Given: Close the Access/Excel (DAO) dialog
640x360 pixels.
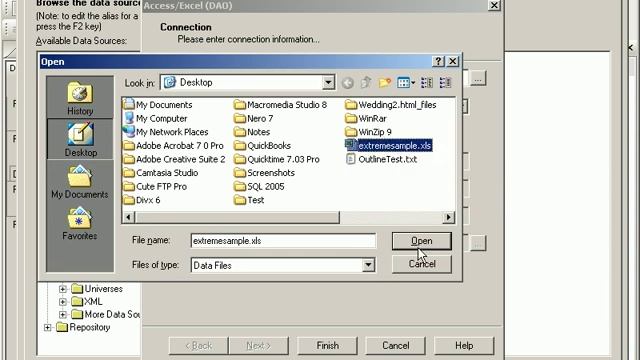Looking at the screenshot, I should [x=494, y=5].
